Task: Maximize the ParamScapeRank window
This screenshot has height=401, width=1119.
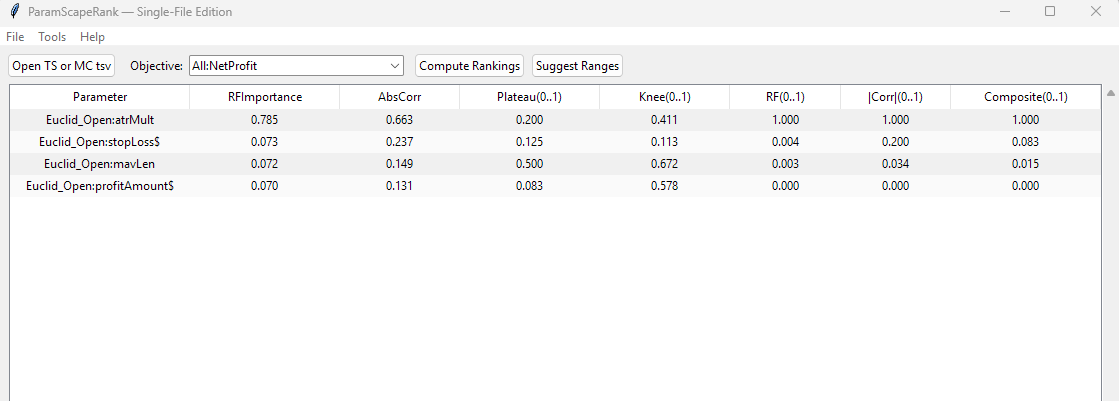Action: 1050,11
